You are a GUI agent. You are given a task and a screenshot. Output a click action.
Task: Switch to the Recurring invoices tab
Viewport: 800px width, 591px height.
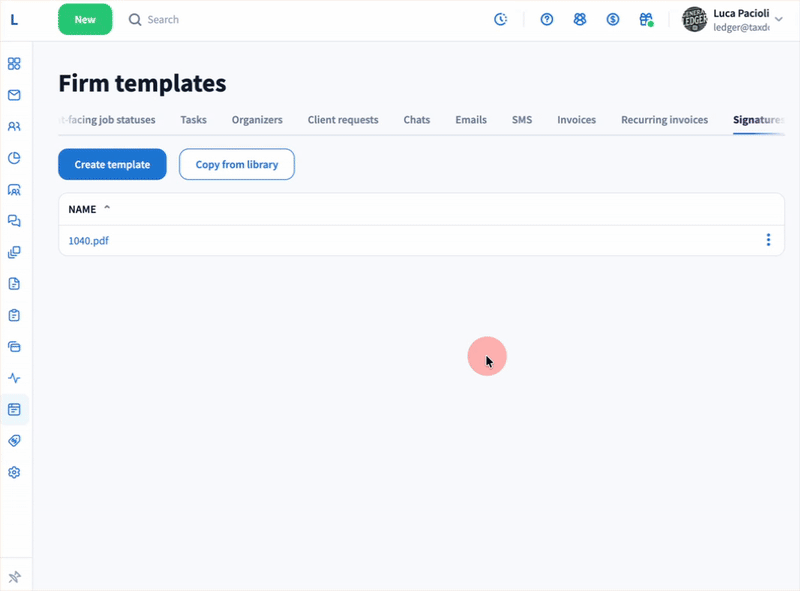tap(664, 120)
